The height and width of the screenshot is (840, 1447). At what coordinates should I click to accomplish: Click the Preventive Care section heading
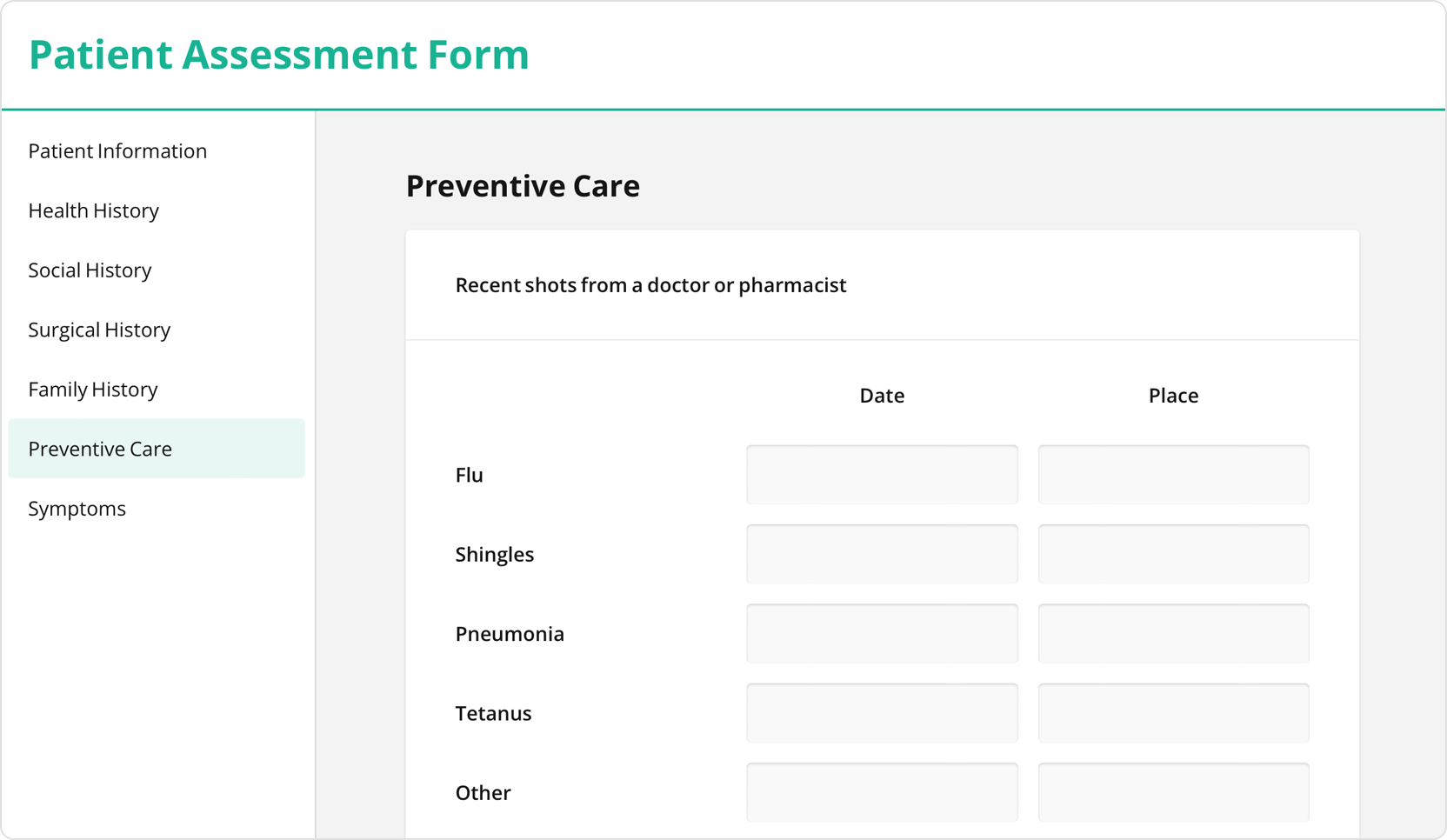[x=522, y=185]
